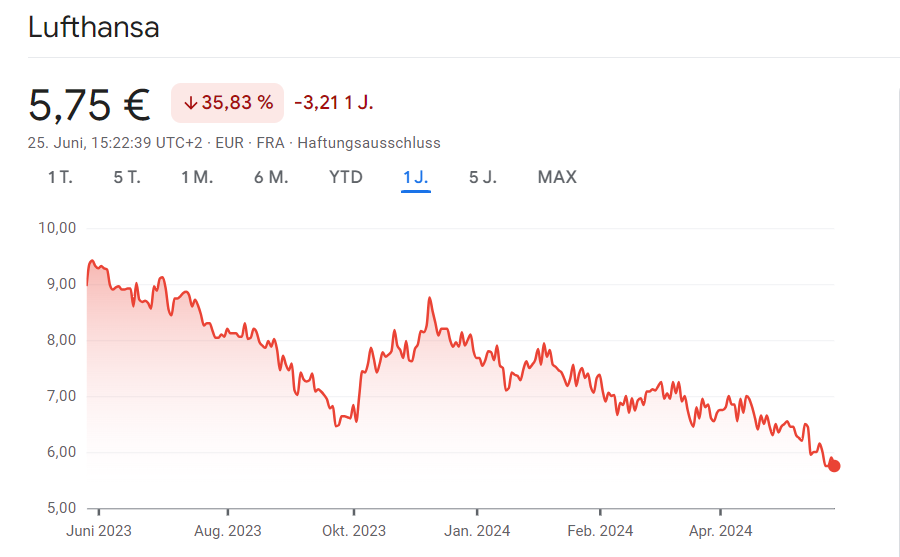Click the Feb. 2024 axis label
The height and width of the screenshot is (557, 900).
click(600, 531)
